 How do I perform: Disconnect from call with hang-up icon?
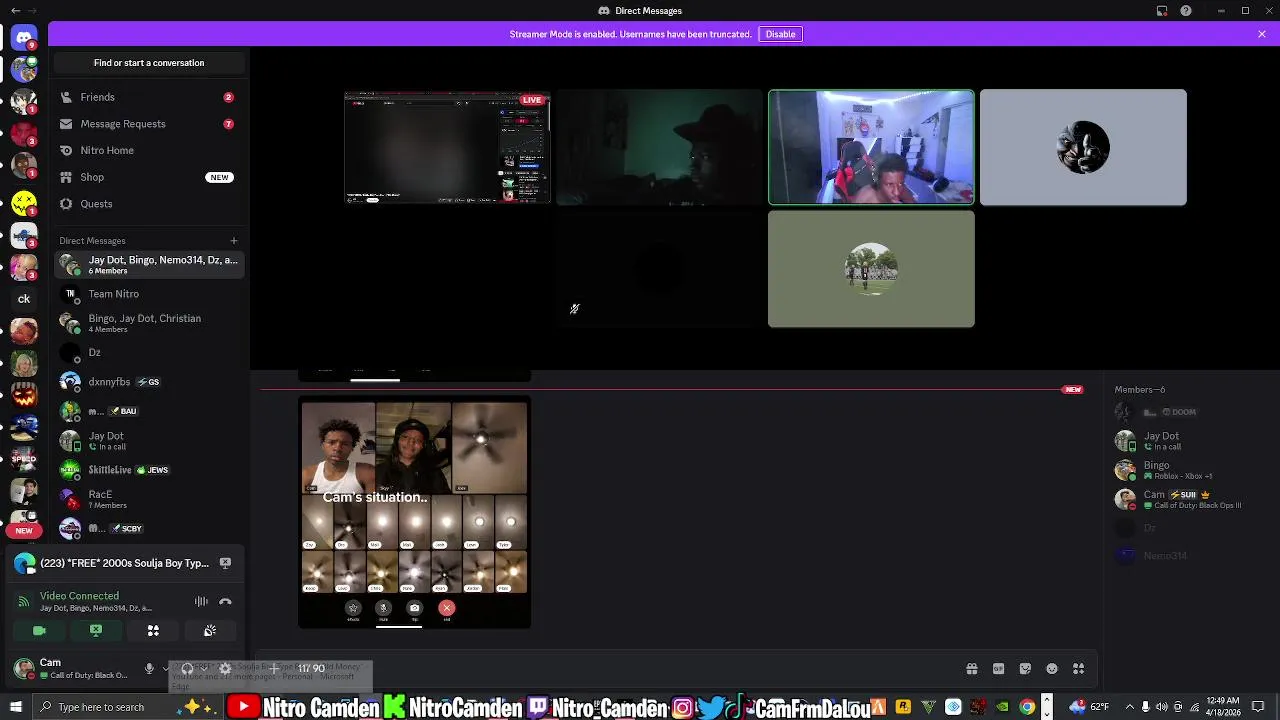point(225,601)
